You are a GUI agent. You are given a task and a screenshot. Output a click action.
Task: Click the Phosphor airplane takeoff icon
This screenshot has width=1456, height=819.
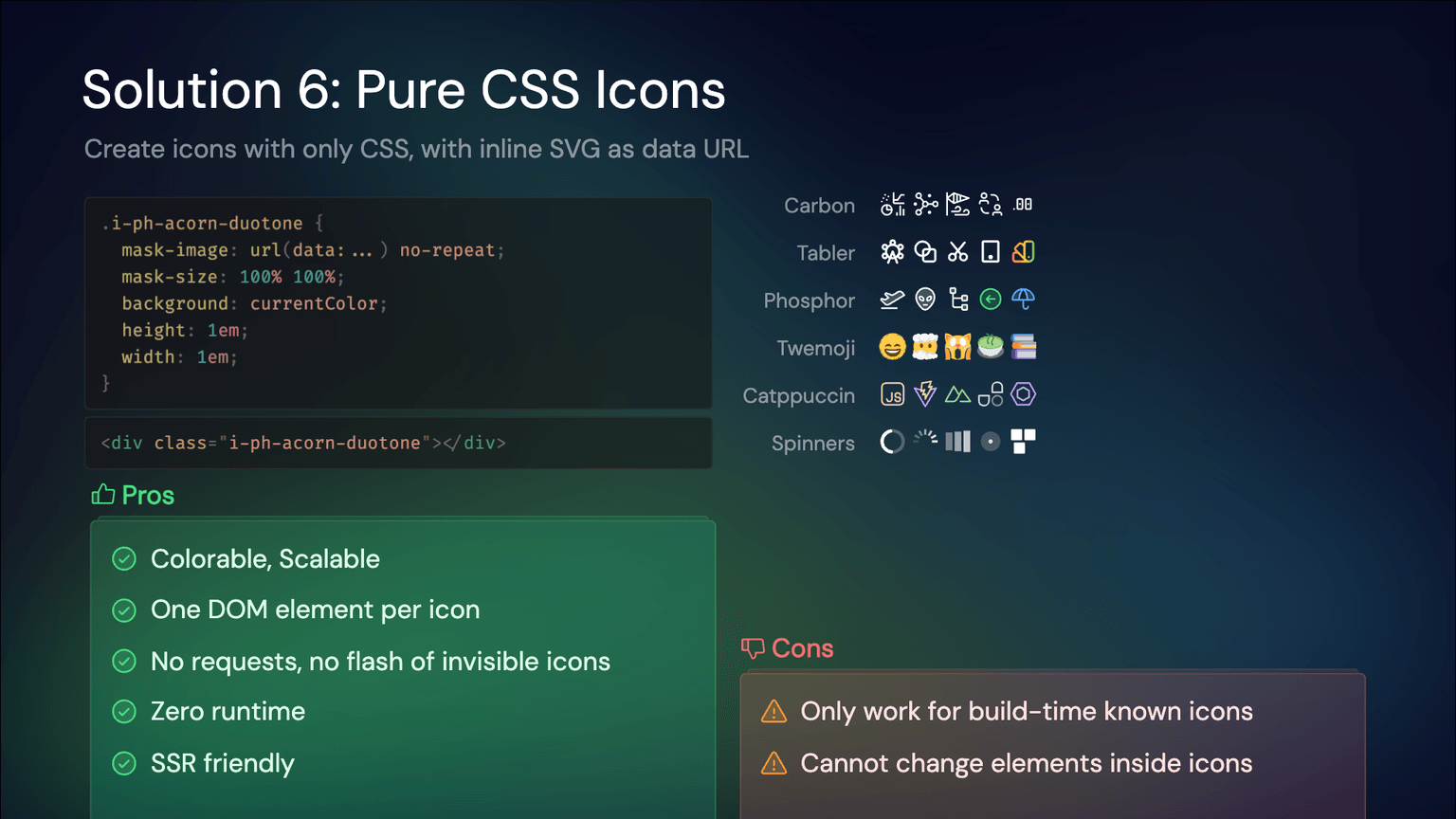[x=892, y=300]
